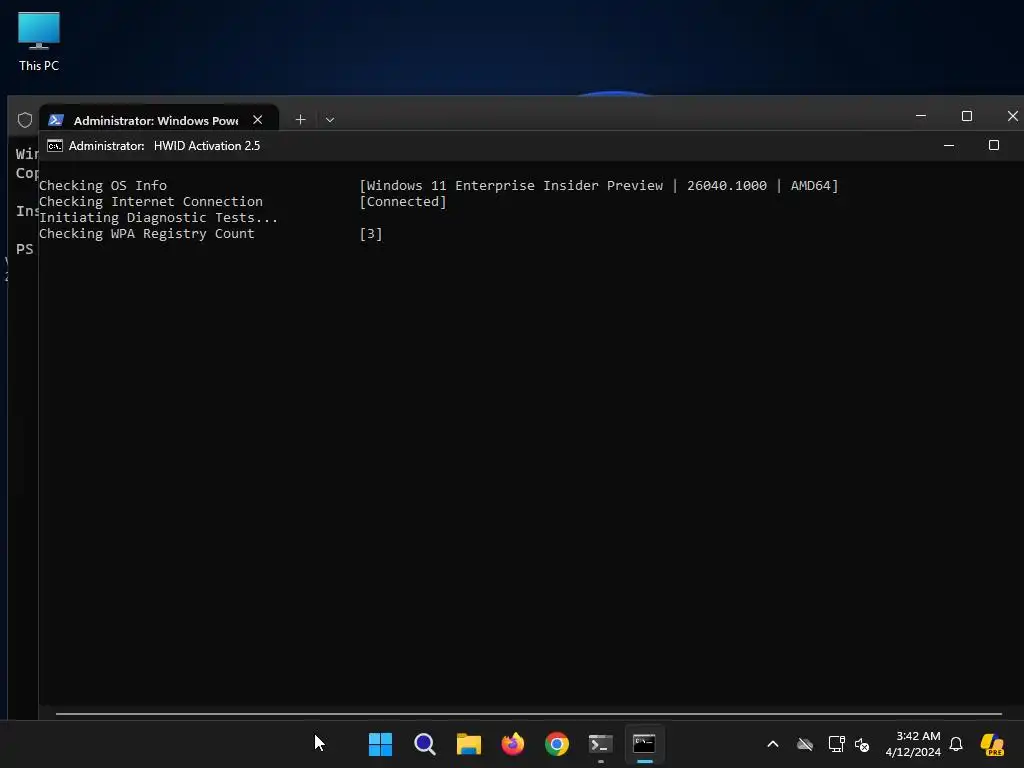Click the horizontal scrollbar of the console

528,714
